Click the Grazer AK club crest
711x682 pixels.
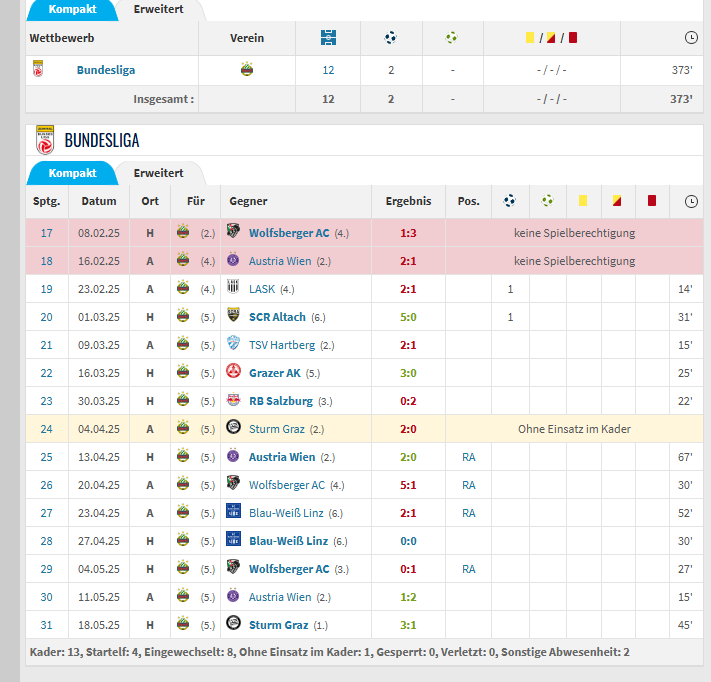point(233,373)
